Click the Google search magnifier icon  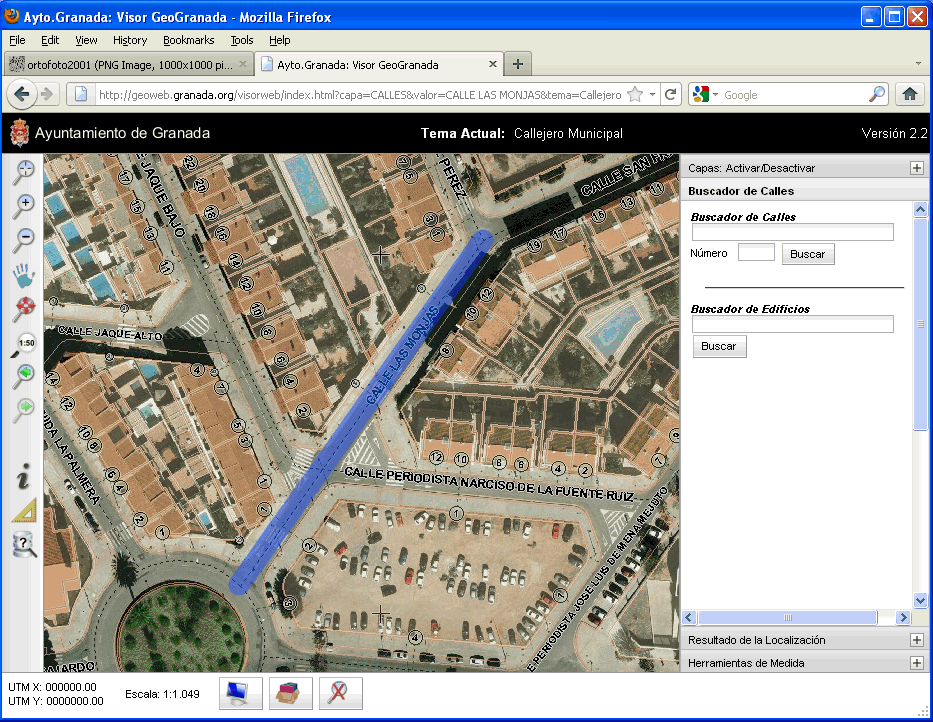point(877,94)
